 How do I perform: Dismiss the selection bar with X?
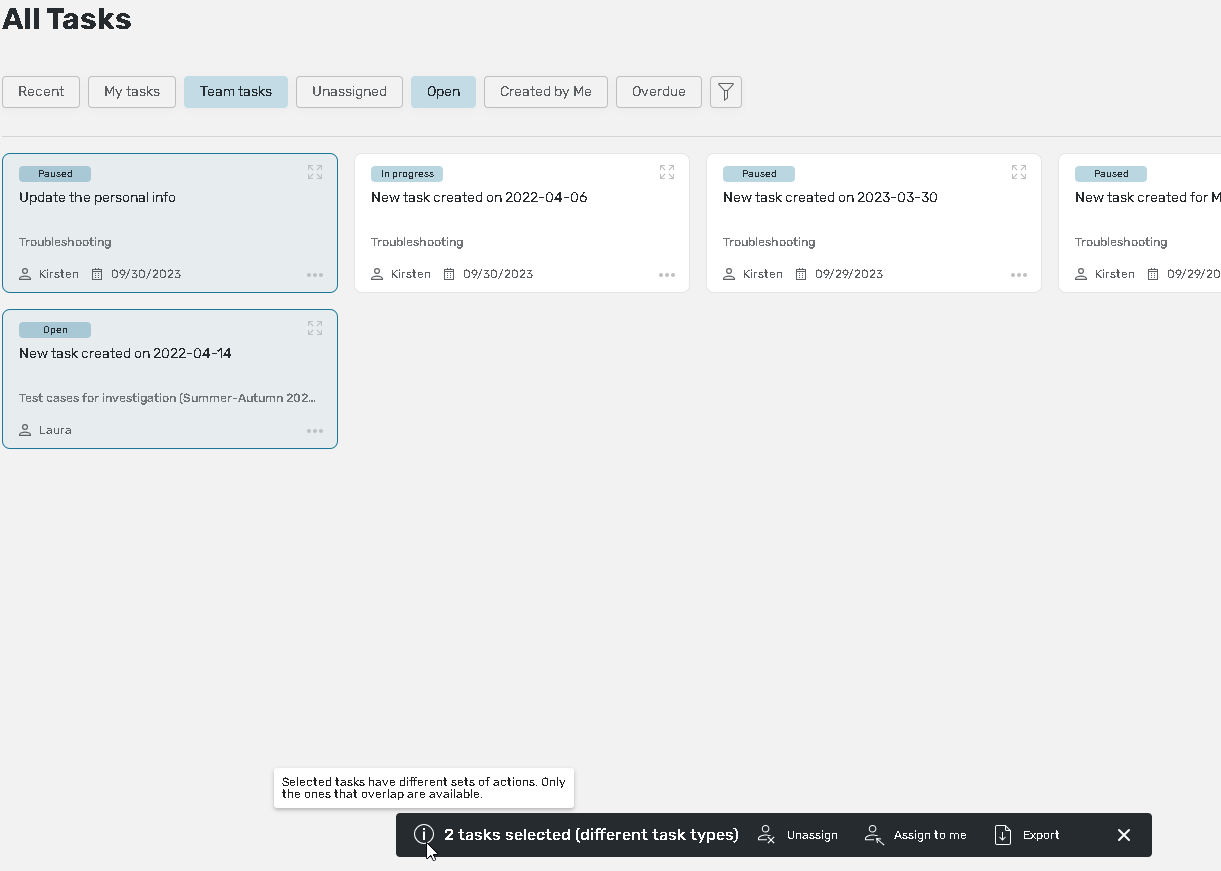coord(1124,835)
